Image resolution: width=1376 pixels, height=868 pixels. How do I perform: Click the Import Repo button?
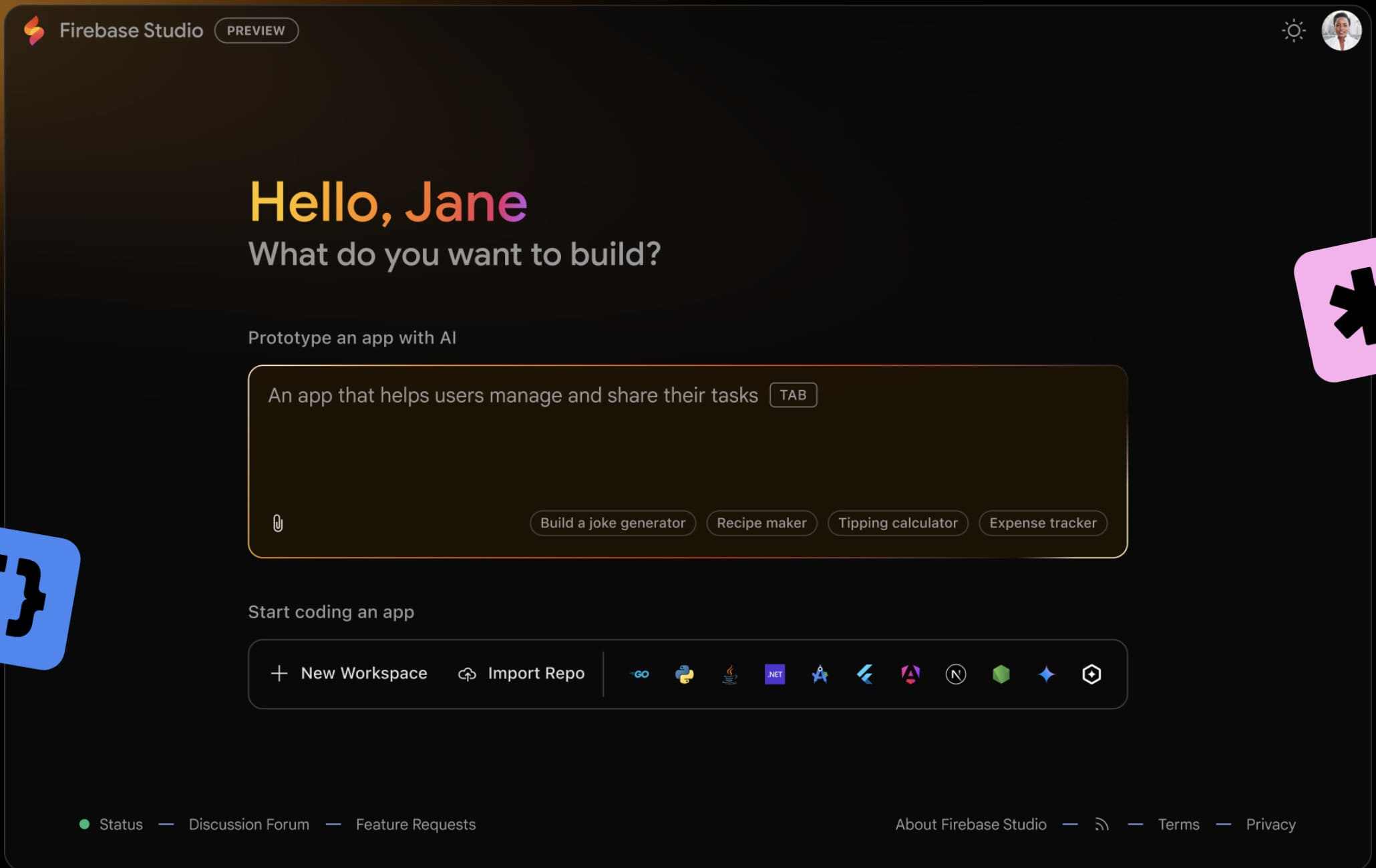(521, 673)
